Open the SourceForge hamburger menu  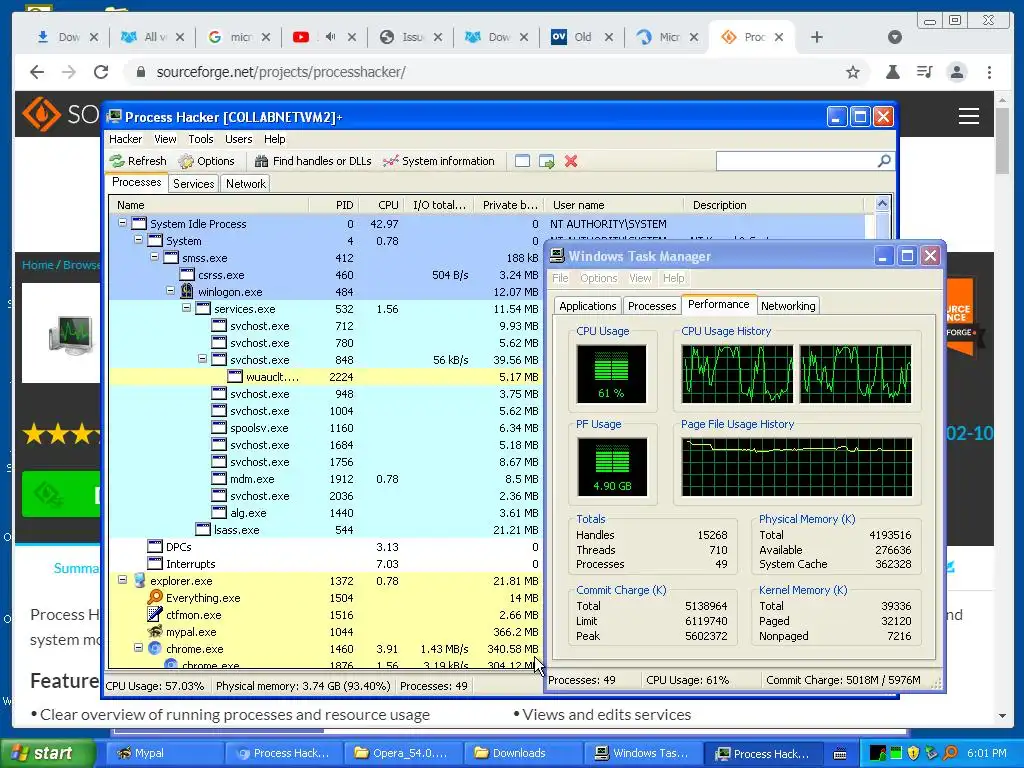click(x=968, y=116)
